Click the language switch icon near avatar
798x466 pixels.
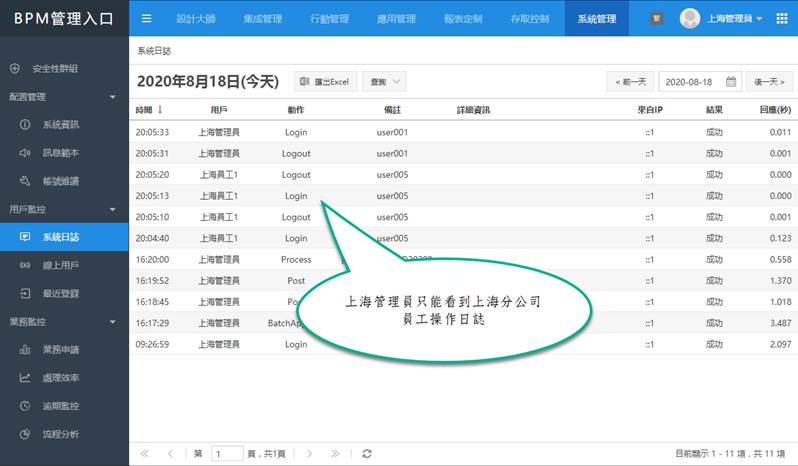657,19
